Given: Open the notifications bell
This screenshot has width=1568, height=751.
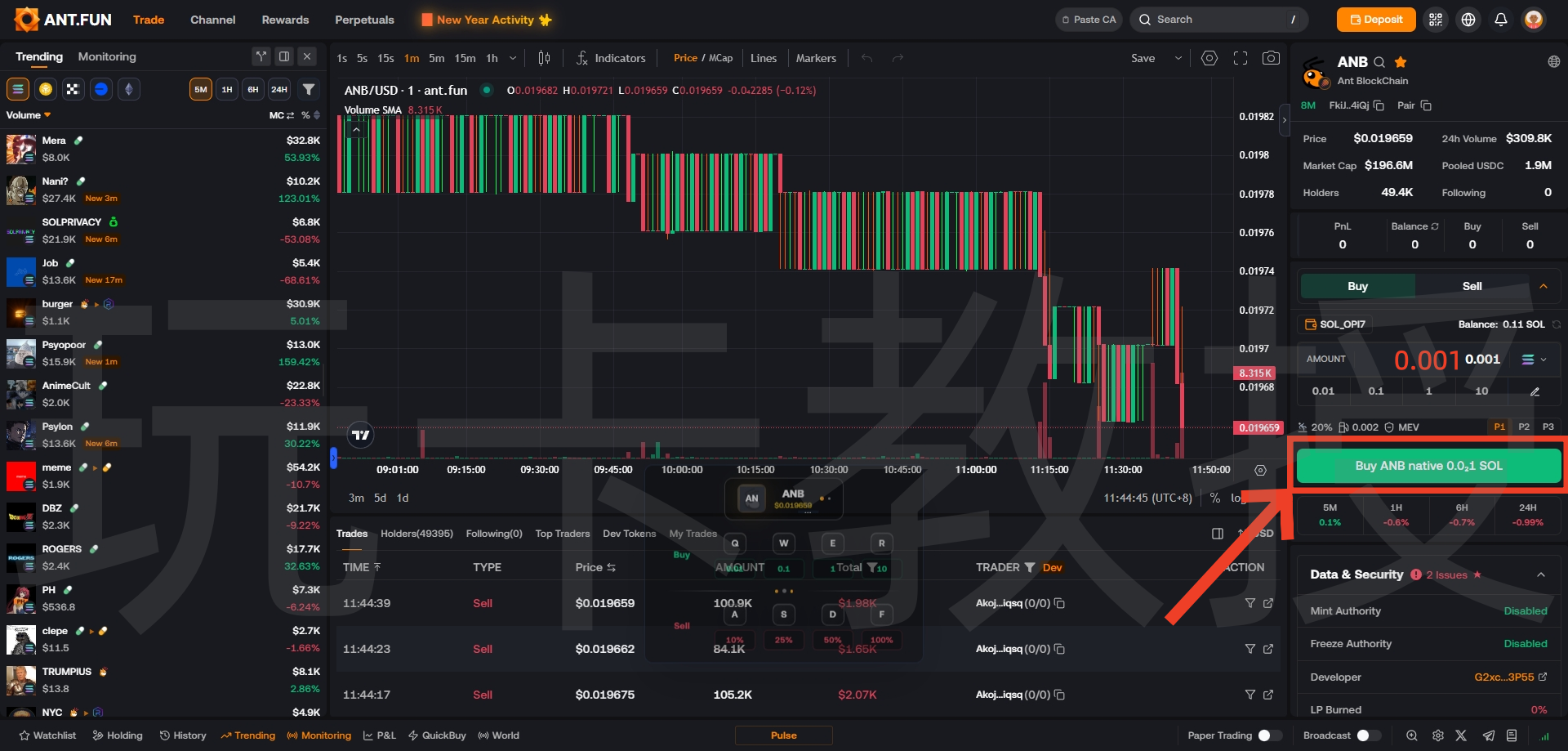Looking at the screenshot, I should click(1501, 20).
